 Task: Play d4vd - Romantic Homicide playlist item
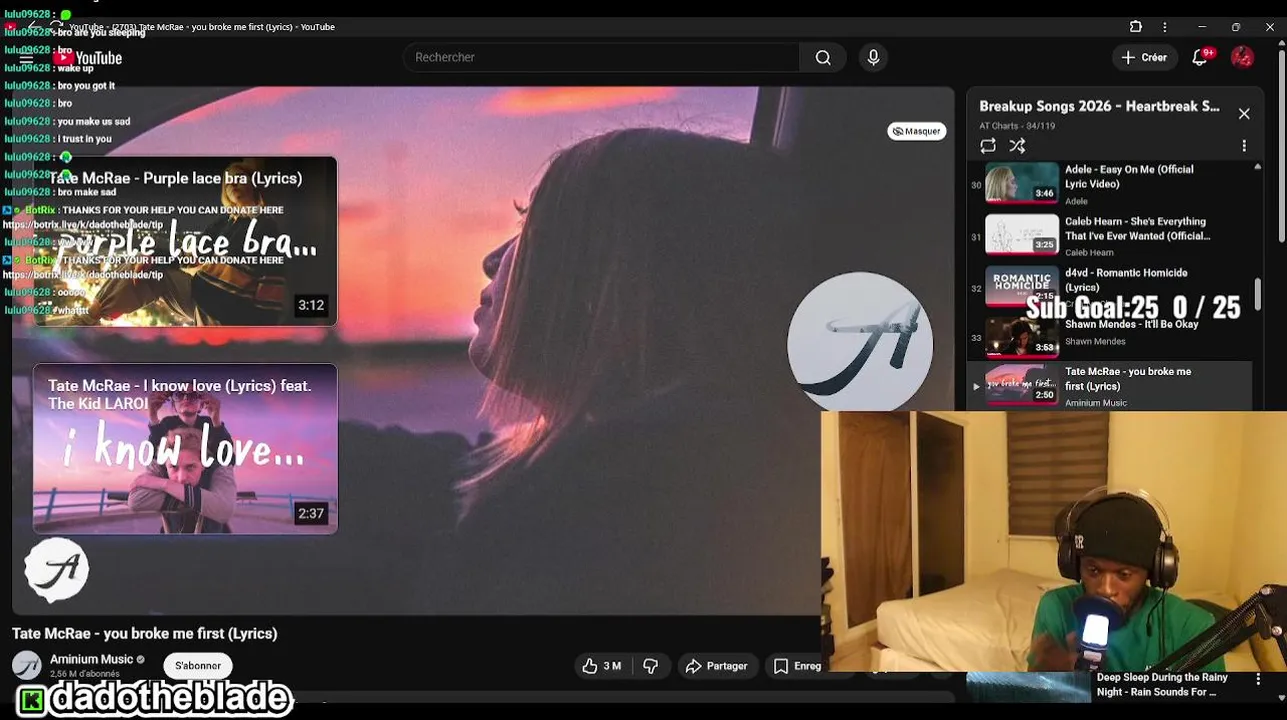pyautogui.click(x=1110, y=287)
